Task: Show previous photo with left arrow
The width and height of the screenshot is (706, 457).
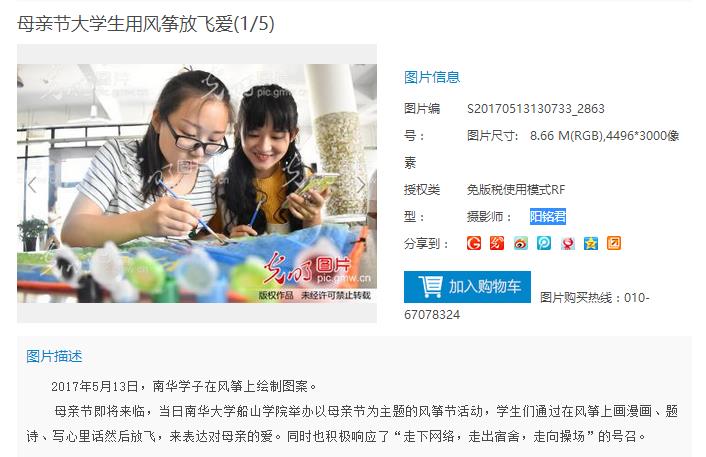Action: point(32,184)
